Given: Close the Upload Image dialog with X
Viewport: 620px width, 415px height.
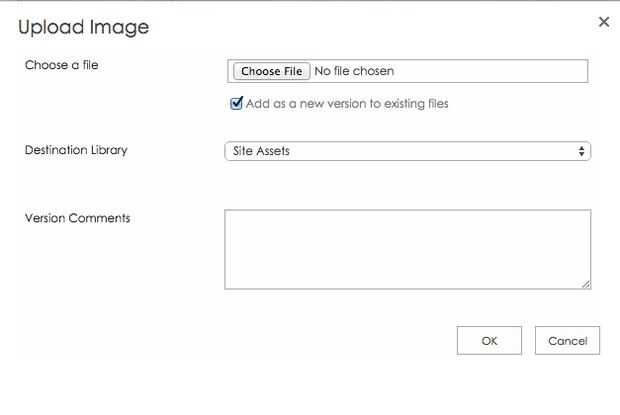Looking at the screenshot, I should [603, 21].
